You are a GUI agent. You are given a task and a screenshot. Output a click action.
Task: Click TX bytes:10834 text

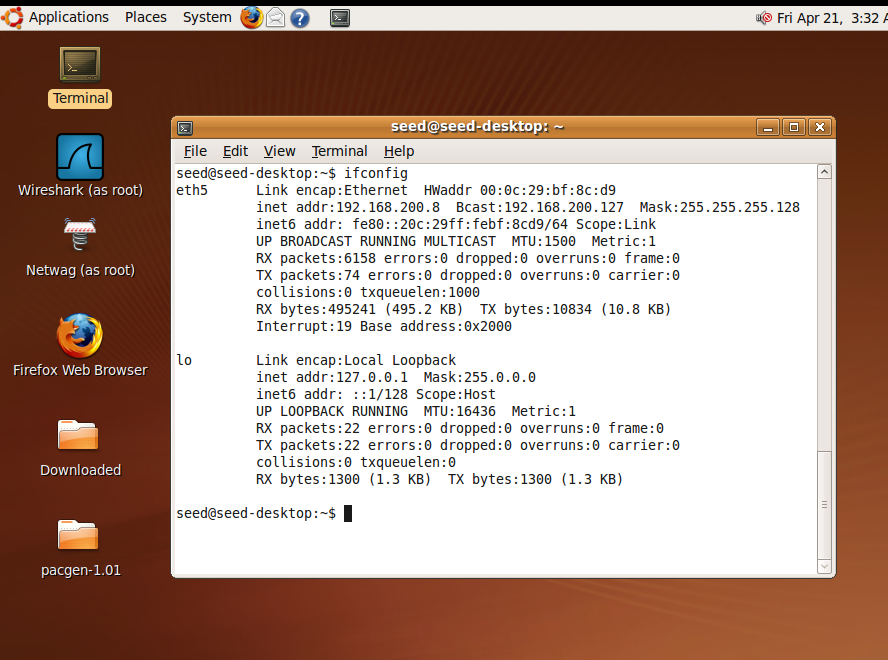point(535,309)
